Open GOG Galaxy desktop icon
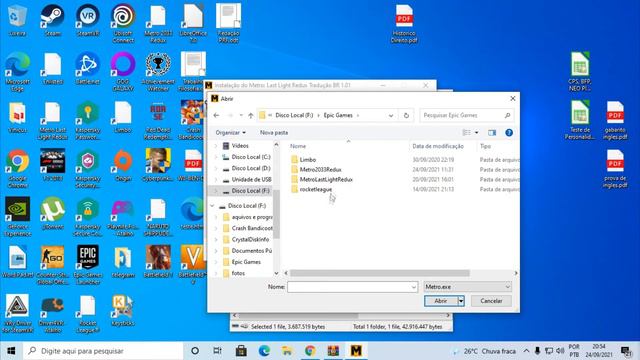The image size is (640, 360). coord(123,71)
